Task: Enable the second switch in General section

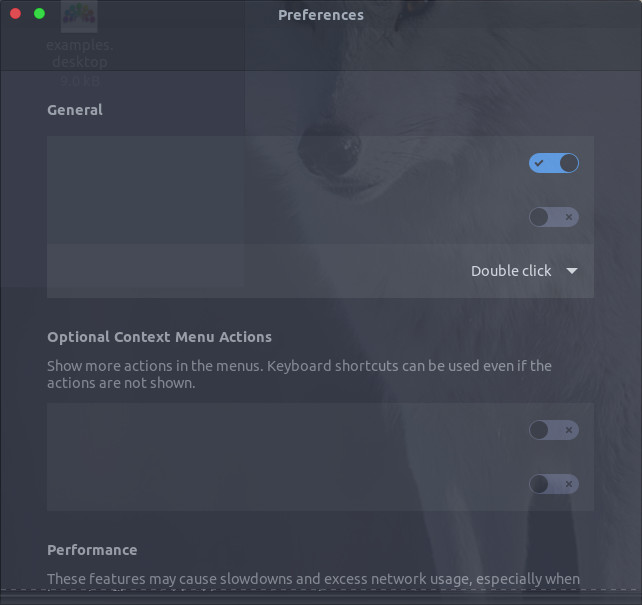Action: coord(554,217)
